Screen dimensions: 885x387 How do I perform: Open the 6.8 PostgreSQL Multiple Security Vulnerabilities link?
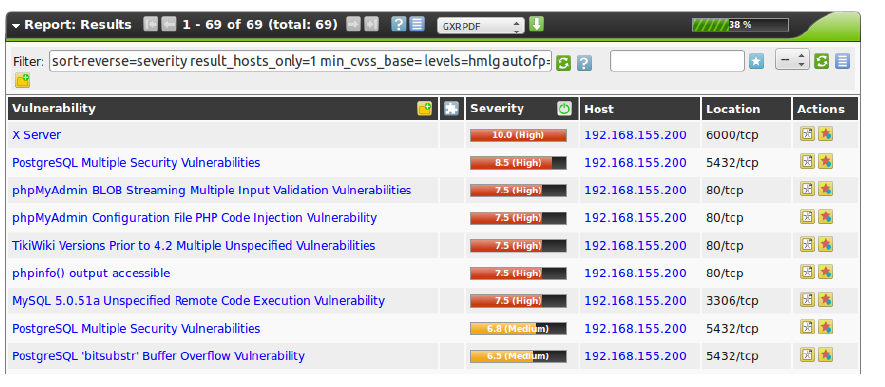[x=136, y=328]
